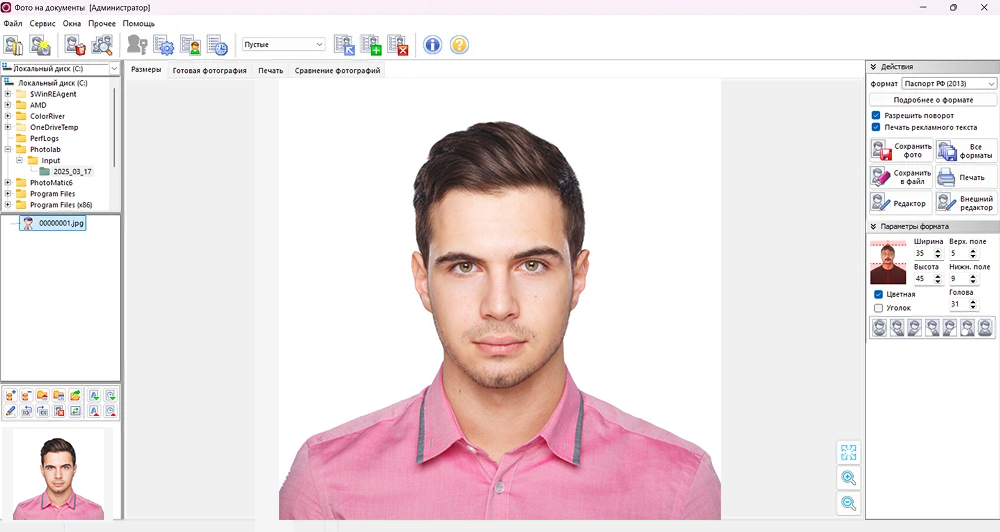The width and height of the screenshot is (1000, 532).
Task: Zoom out using the magnifier minus icon
Action: tap(848, 503)
